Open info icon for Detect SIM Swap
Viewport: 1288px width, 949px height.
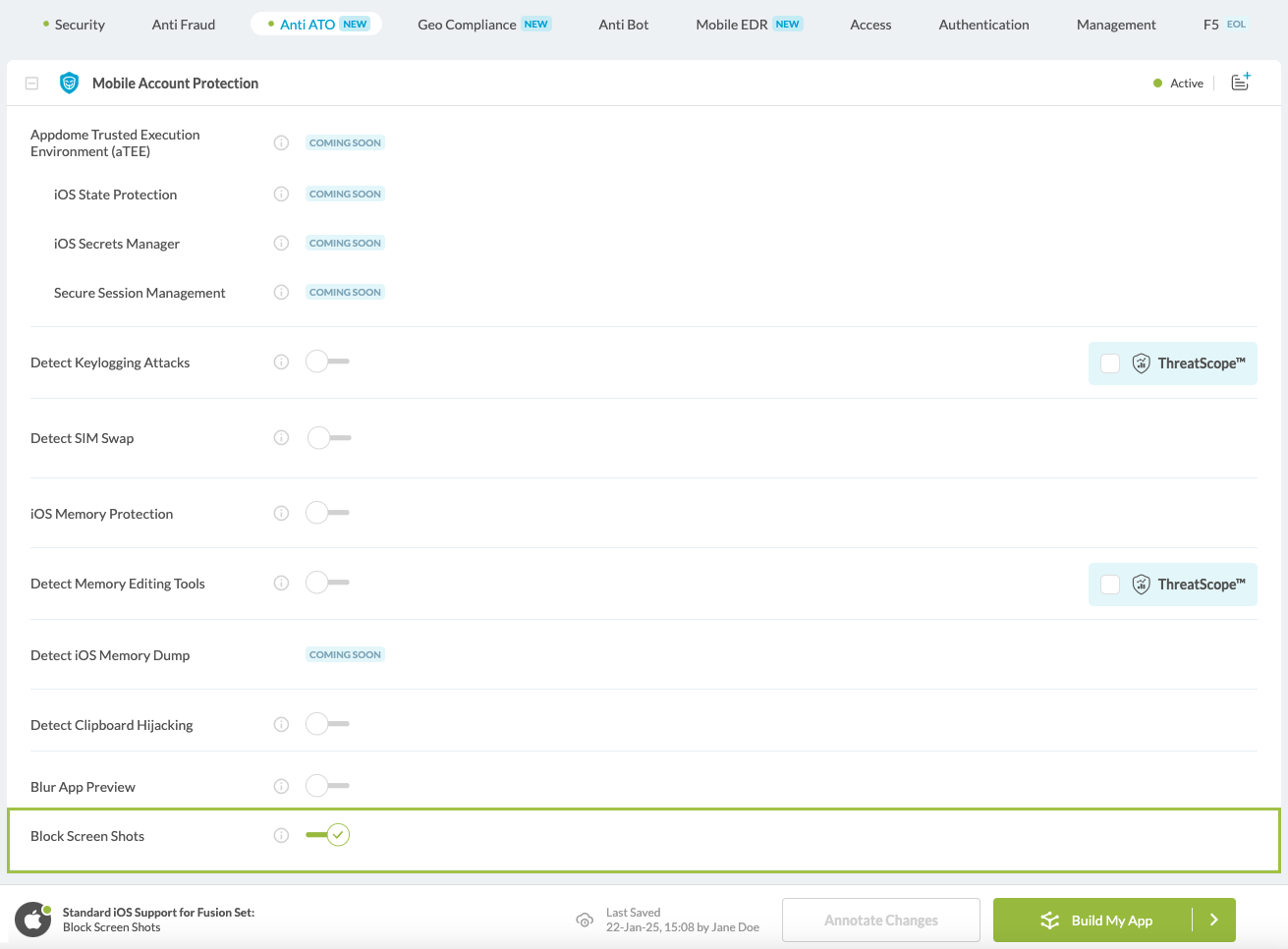pyautogui.click(x=281, y=438)
